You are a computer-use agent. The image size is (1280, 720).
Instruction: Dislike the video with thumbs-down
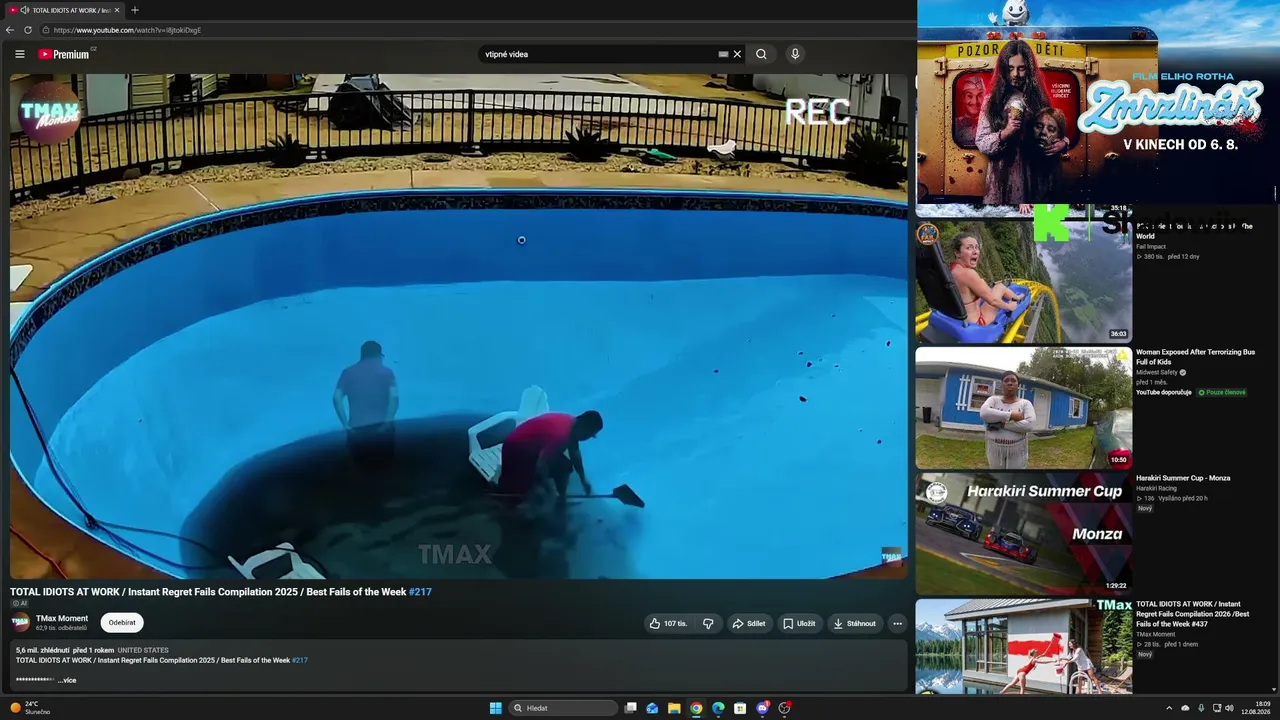(708, 624)
